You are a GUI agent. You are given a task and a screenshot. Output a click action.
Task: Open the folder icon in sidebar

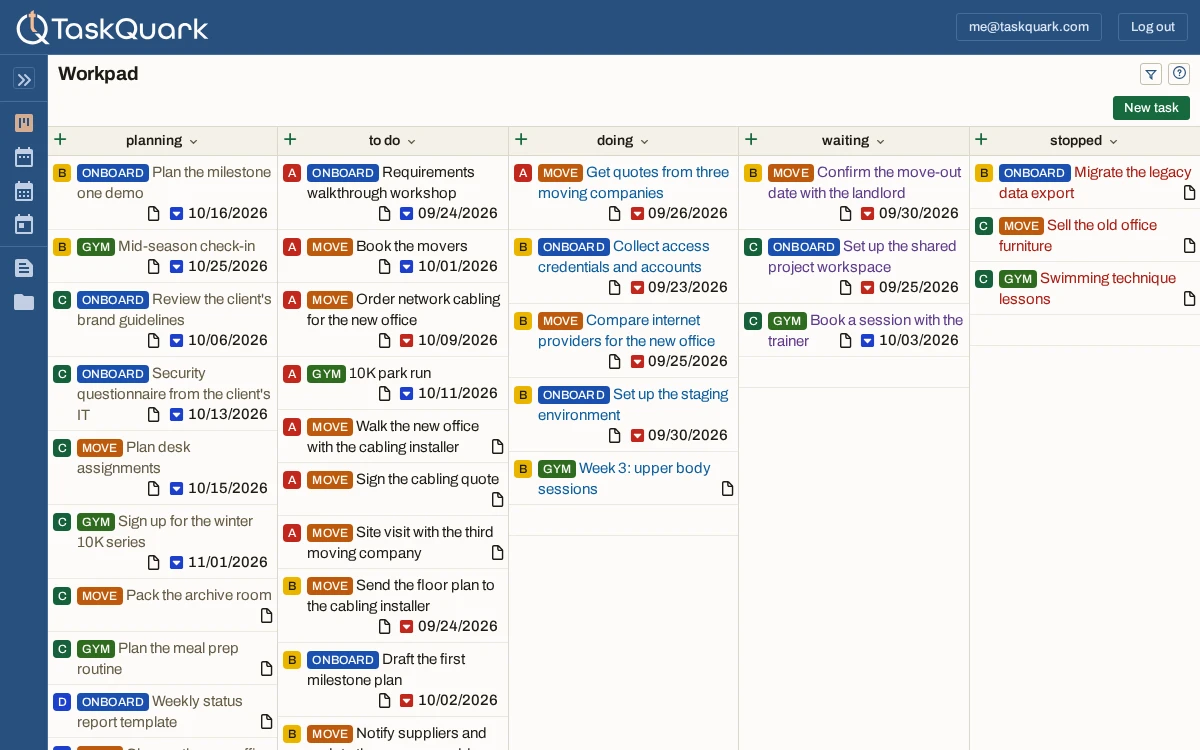(x=24, y=302)
